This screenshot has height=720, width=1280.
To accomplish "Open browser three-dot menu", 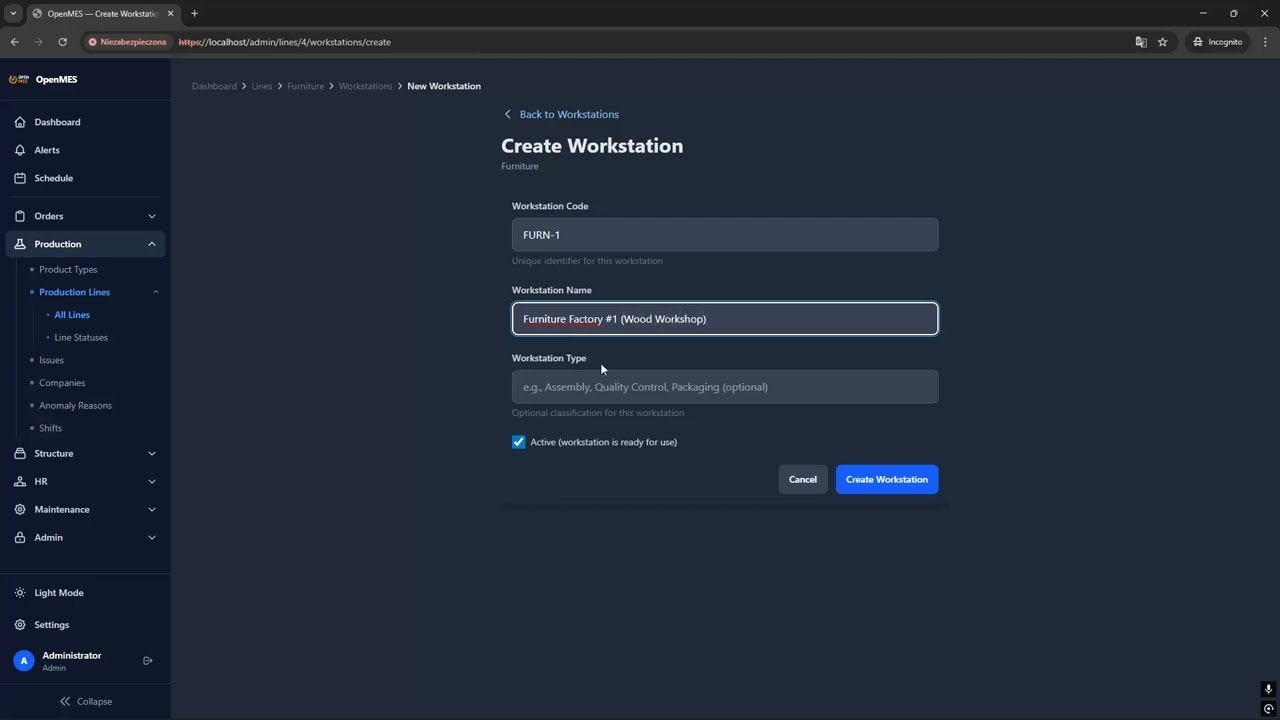I will pyautogui.click(x=1264, y=42).
